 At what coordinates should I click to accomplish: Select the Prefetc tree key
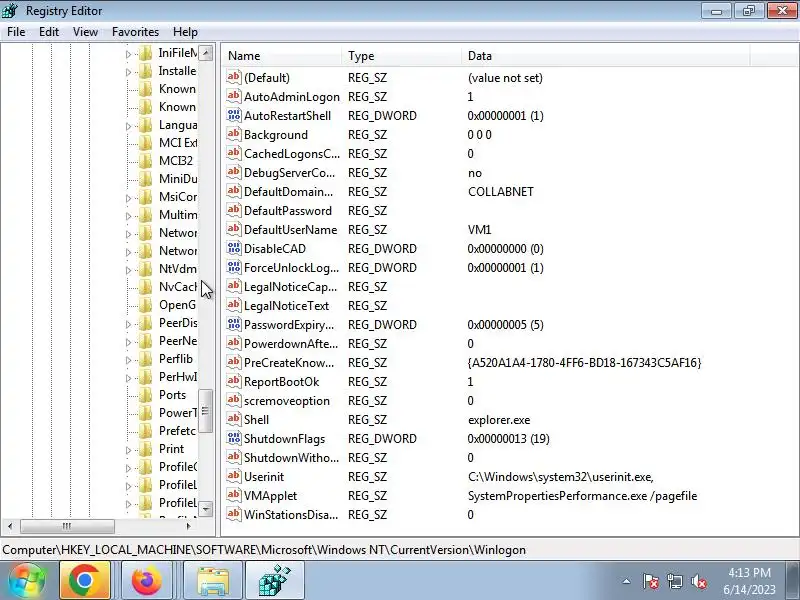point(177,431)
